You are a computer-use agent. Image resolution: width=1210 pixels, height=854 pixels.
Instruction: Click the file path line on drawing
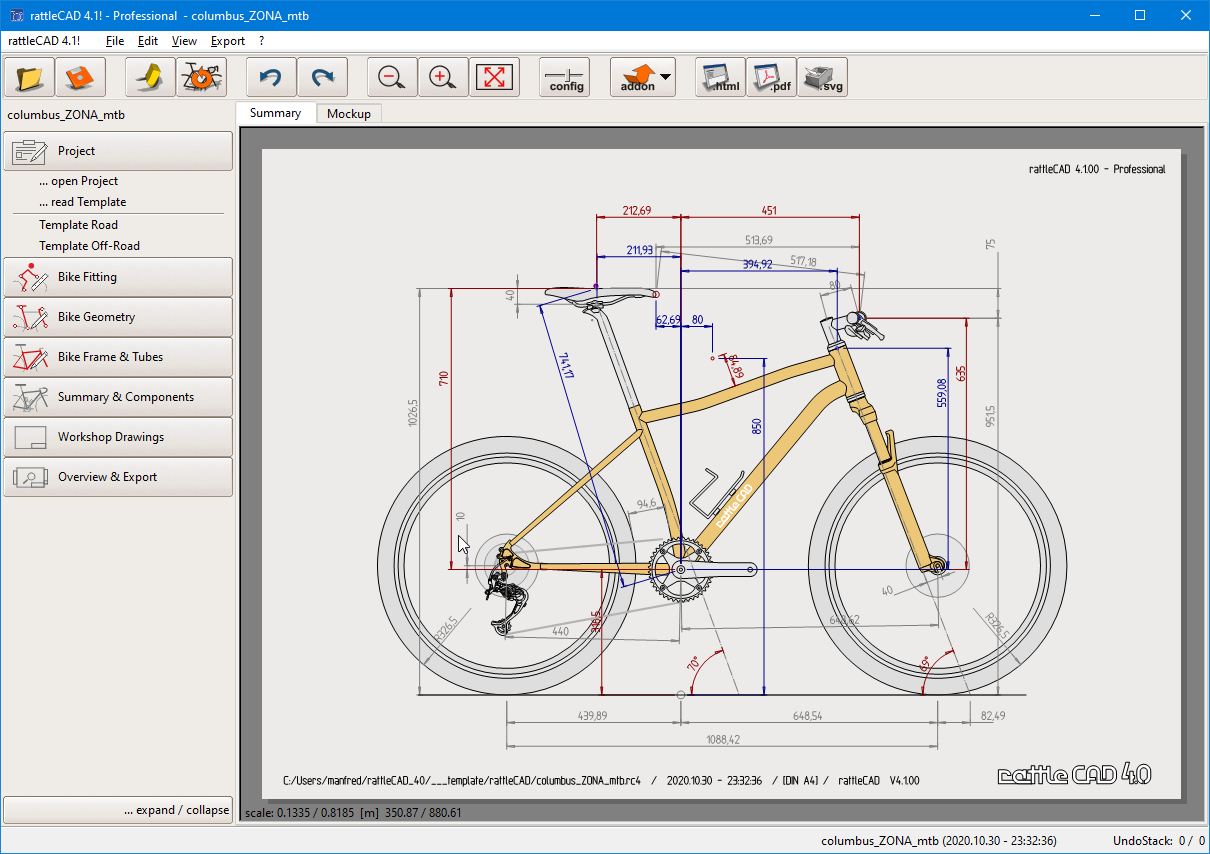[x=601, y=780]
